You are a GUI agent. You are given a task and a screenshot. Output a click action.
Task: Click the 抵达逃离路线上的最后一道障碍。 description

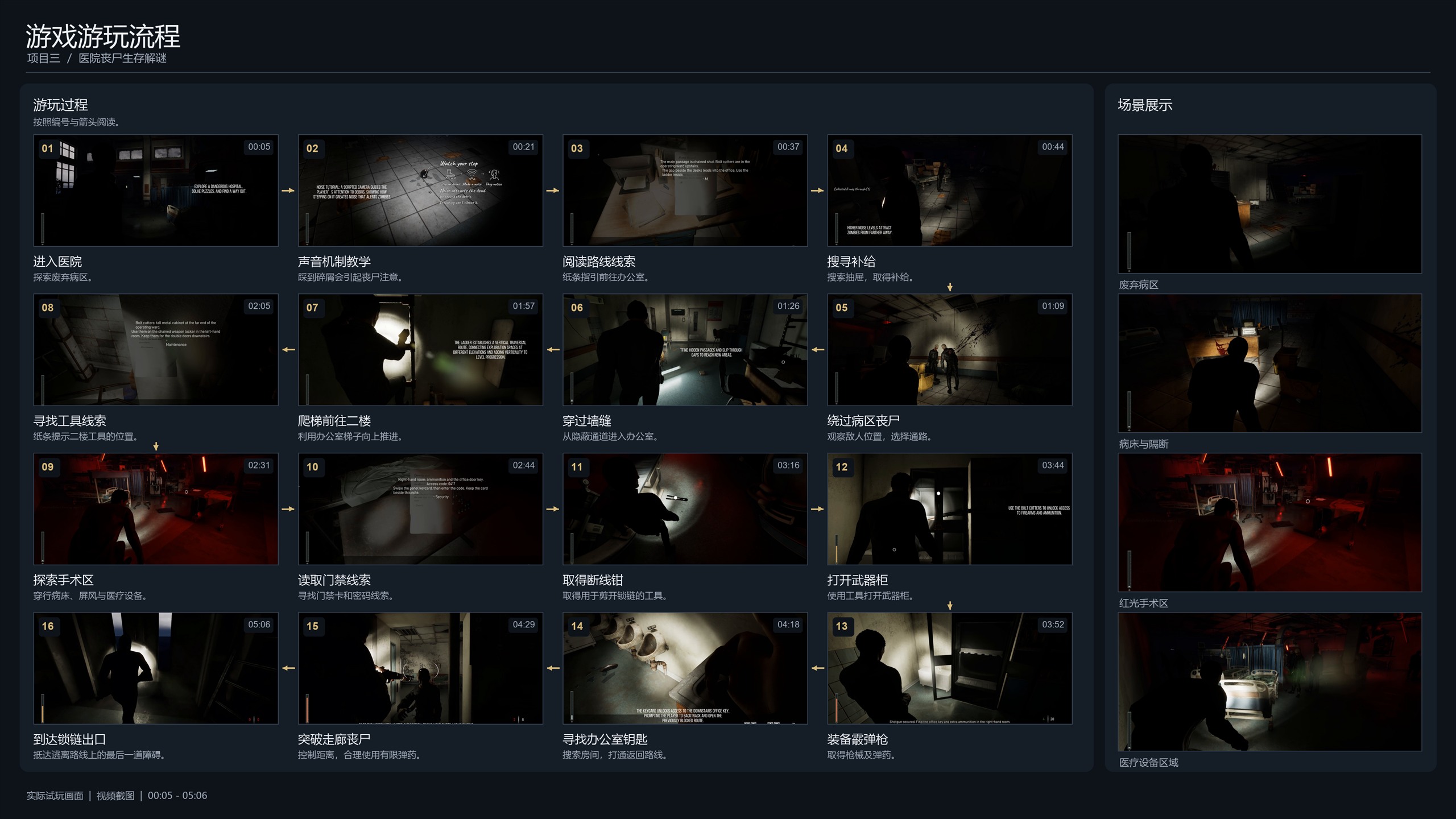(100, 755)
